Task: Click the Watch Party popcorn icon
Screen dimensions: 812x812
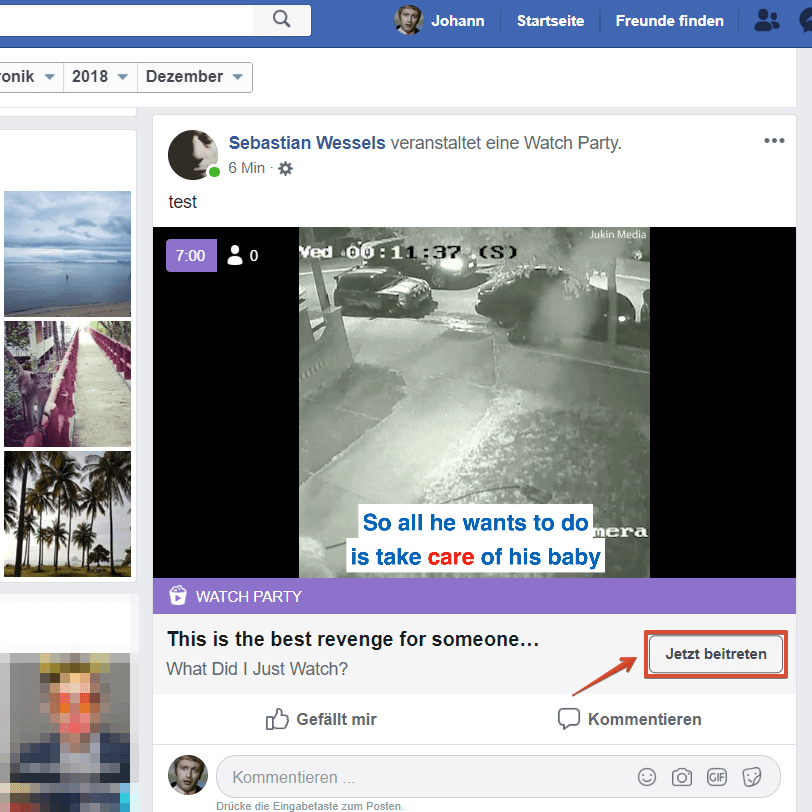Action: point(177,596)
